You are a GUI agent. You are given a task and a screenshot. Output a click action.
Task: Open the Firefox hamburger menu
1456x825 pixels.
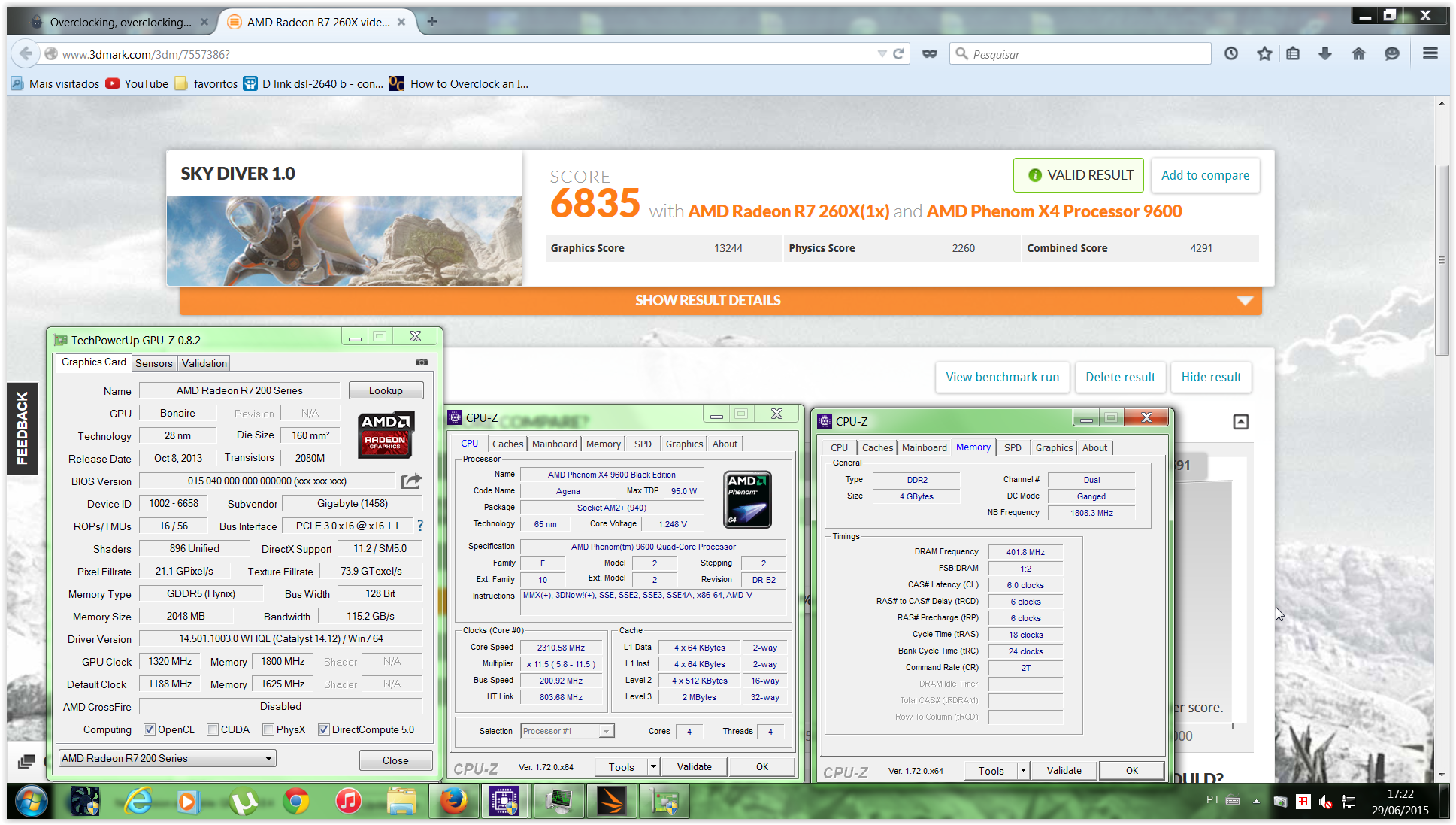pos(1430,53)
